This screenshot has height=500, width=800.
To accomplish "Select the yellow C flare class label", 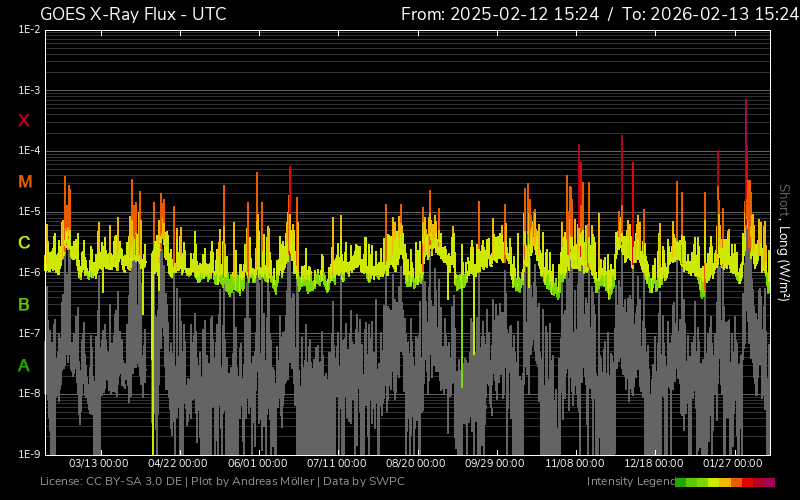I will [24, 243].
